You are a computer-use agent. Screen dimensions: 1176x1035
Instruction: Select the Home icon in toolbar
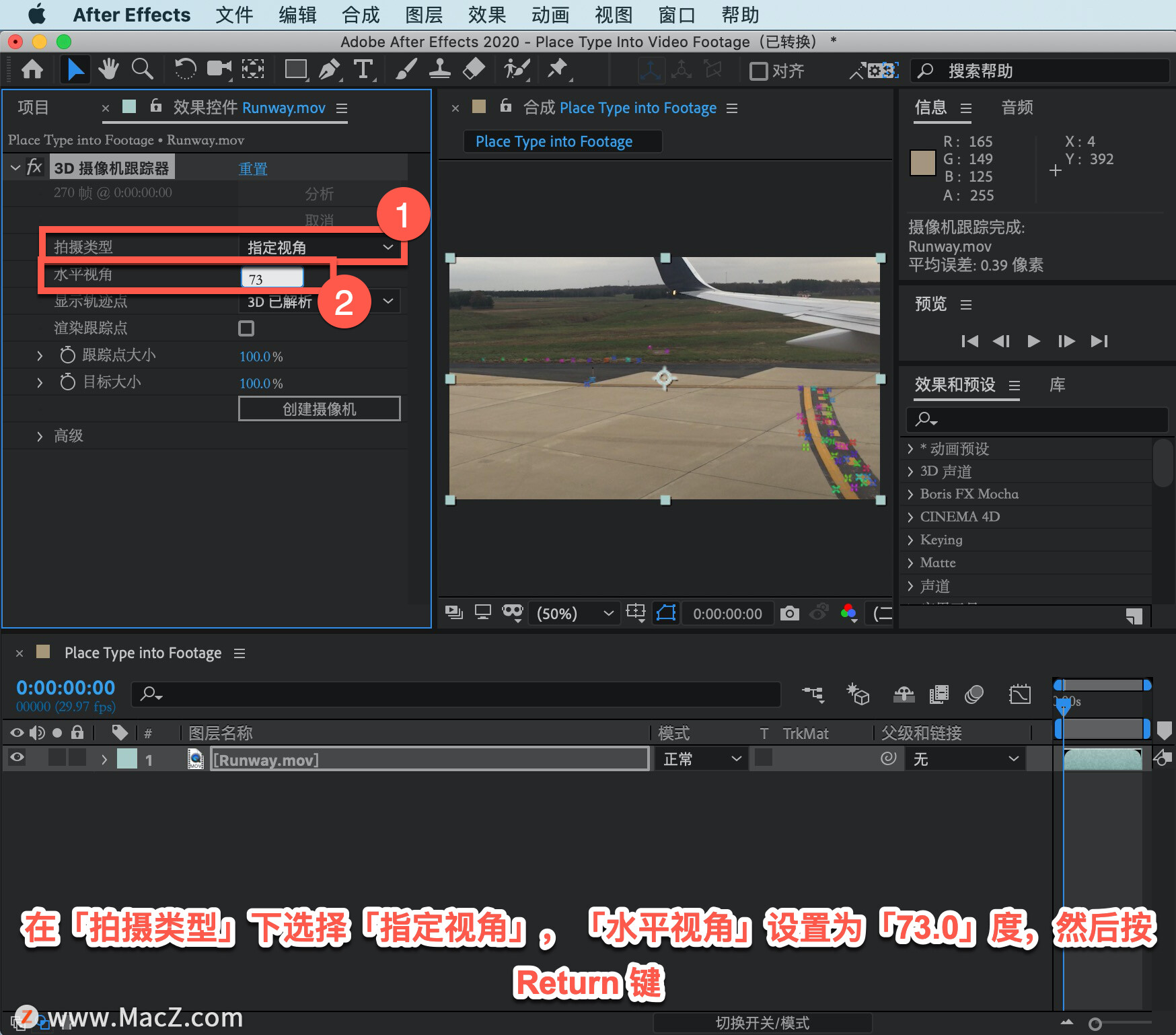(32, 69)
